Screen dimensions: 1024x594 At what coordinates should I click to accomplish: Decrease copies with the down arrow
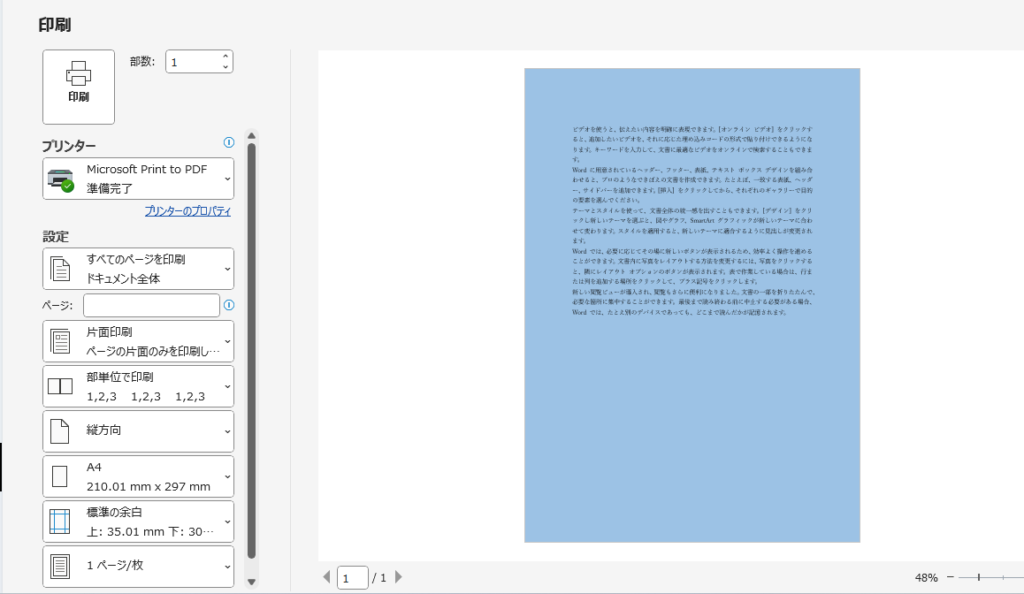click(225, 67)
